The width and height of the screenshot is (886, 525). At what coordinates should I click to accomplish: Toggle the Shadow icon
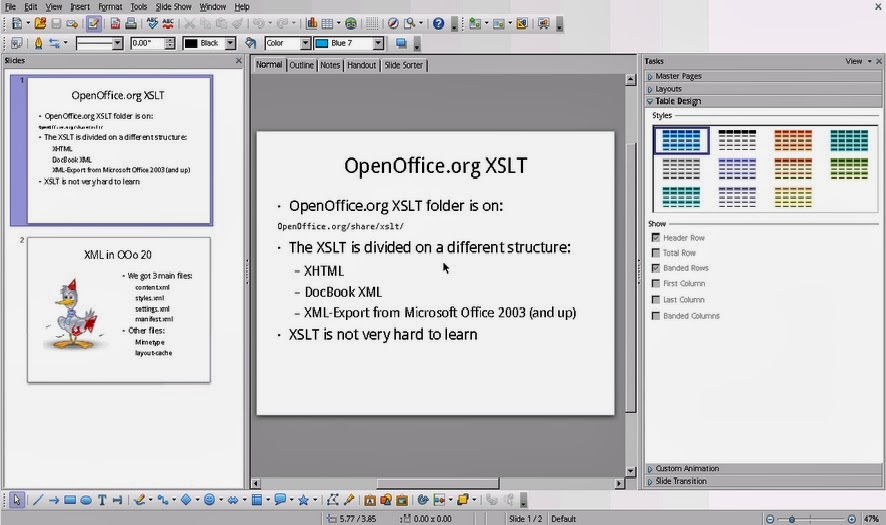point(401,43)
